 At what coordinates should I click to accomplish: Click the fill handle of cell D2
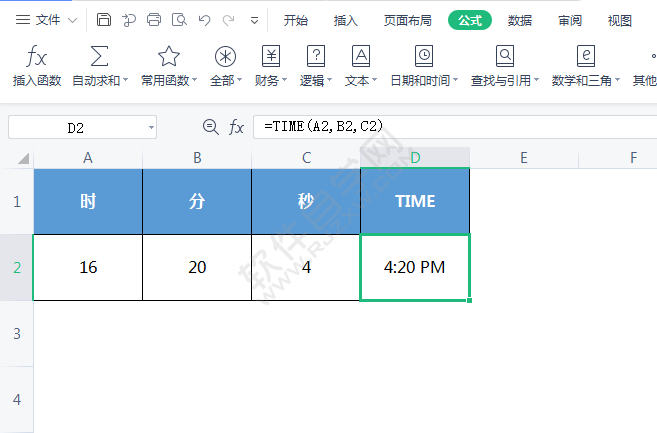[x=469, y=300]
